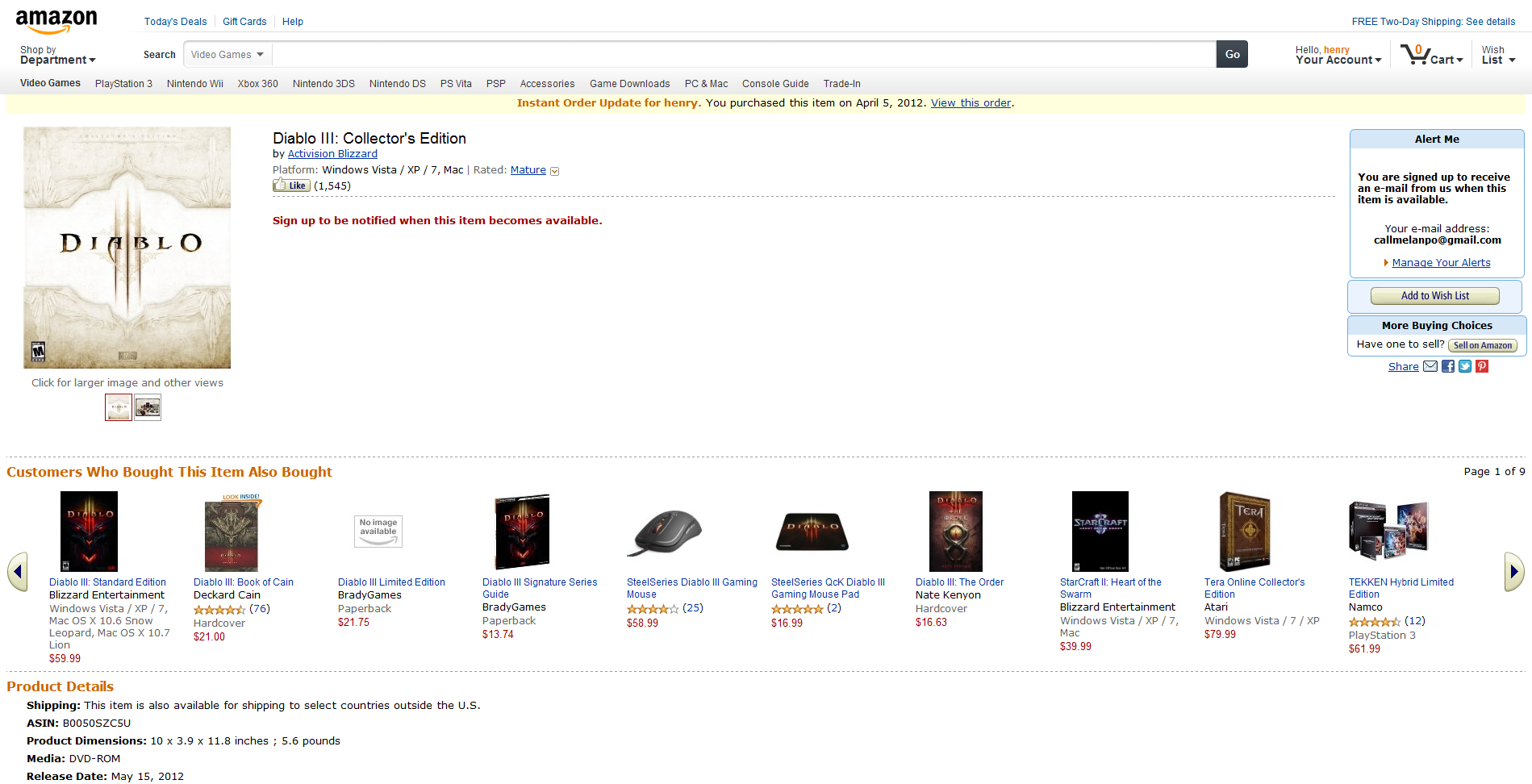
Task: Select first product thumbnail image
Action: coord(119,407)
